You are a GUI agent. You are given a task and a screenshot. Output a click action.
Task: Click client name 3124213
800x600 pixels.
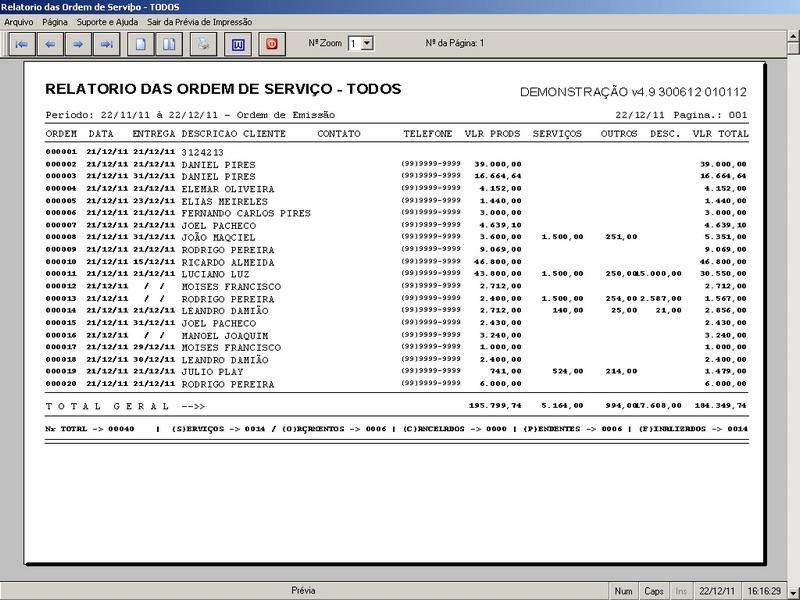coord(203,153)
